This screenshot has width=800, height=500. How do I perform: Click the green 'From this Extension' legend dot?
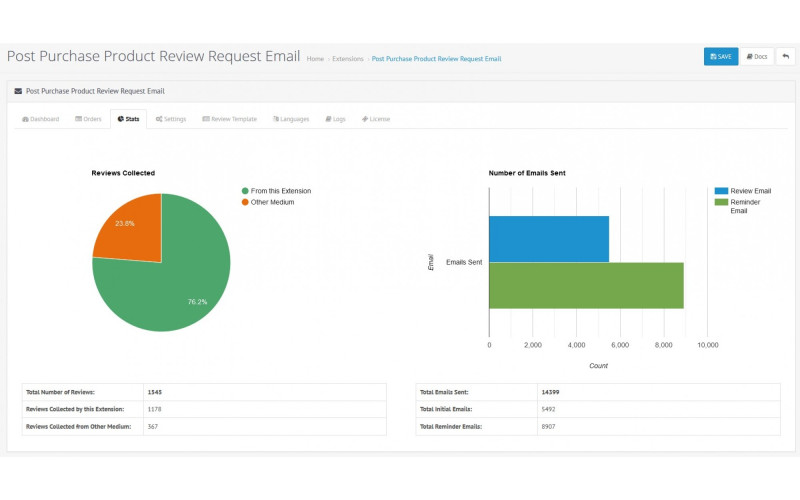point(245,191)
